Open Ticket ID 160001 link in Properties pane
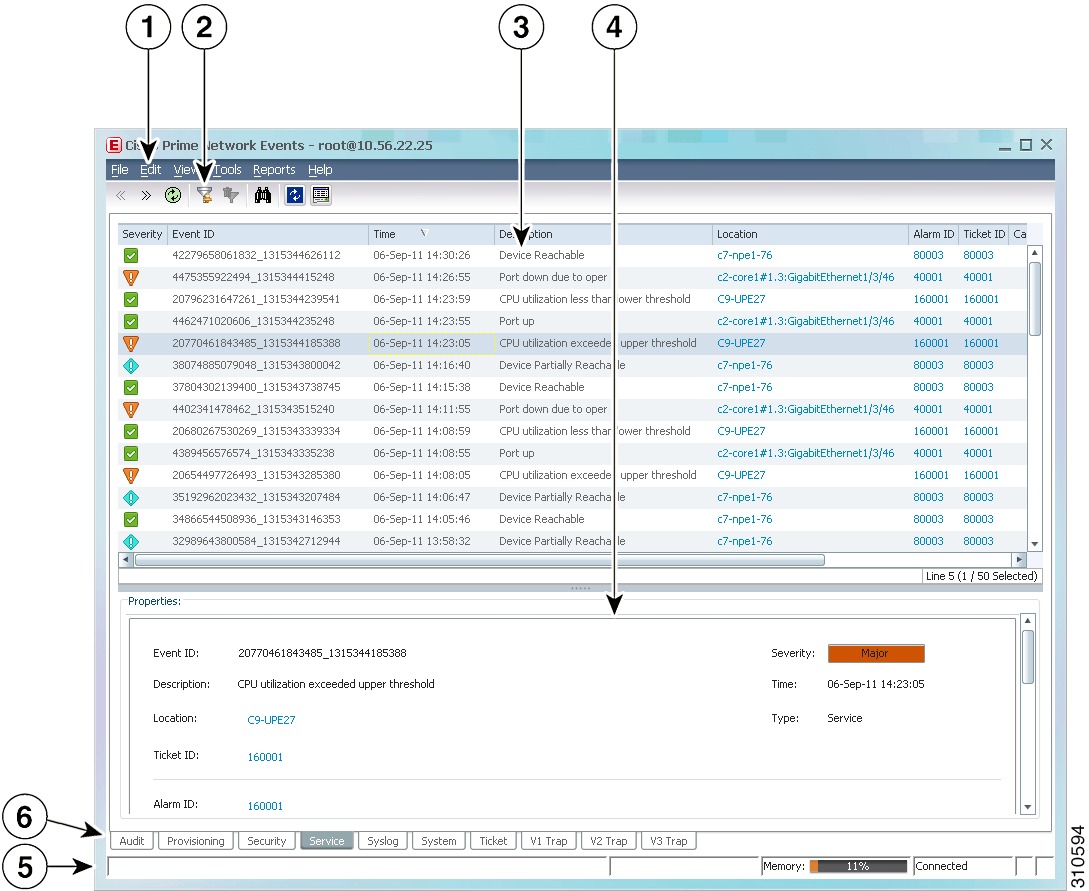1089x891 pixels. [x=265, y=757]
